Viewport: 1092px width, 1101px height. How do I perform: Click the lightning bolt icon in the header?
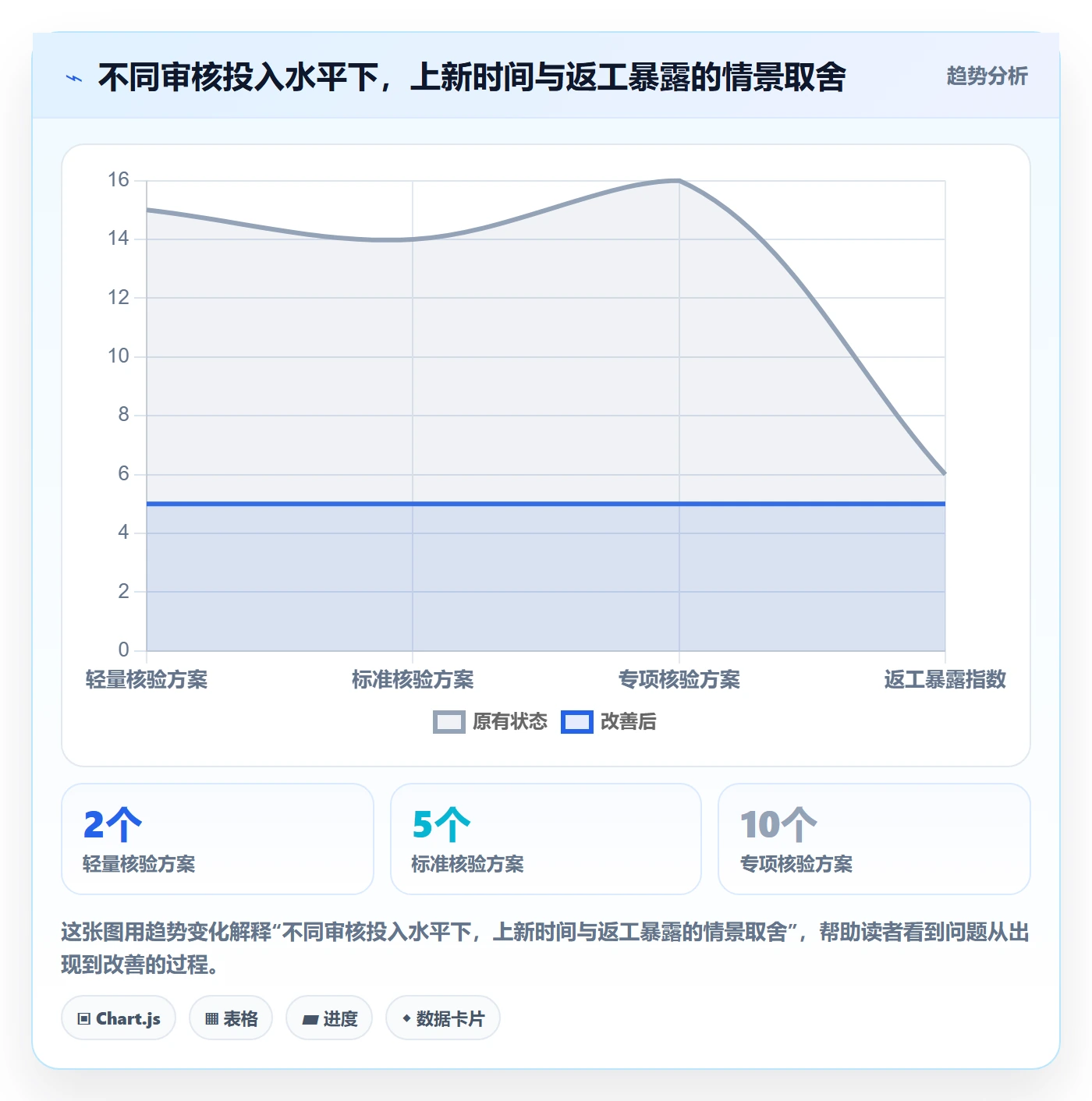pos(74,78)
